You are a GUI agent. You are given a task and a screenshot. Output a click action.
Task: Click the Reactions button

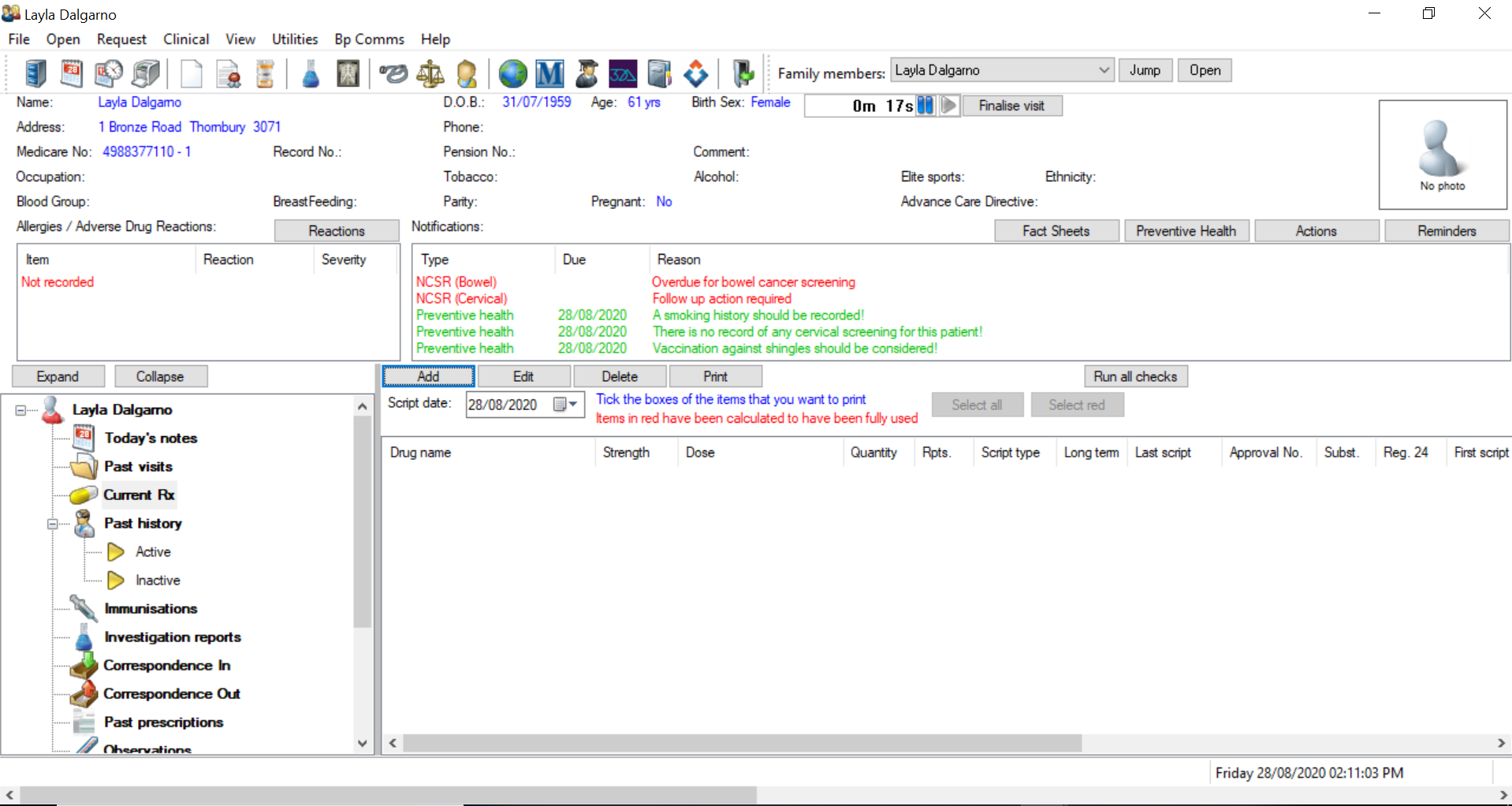click(337, 230)
